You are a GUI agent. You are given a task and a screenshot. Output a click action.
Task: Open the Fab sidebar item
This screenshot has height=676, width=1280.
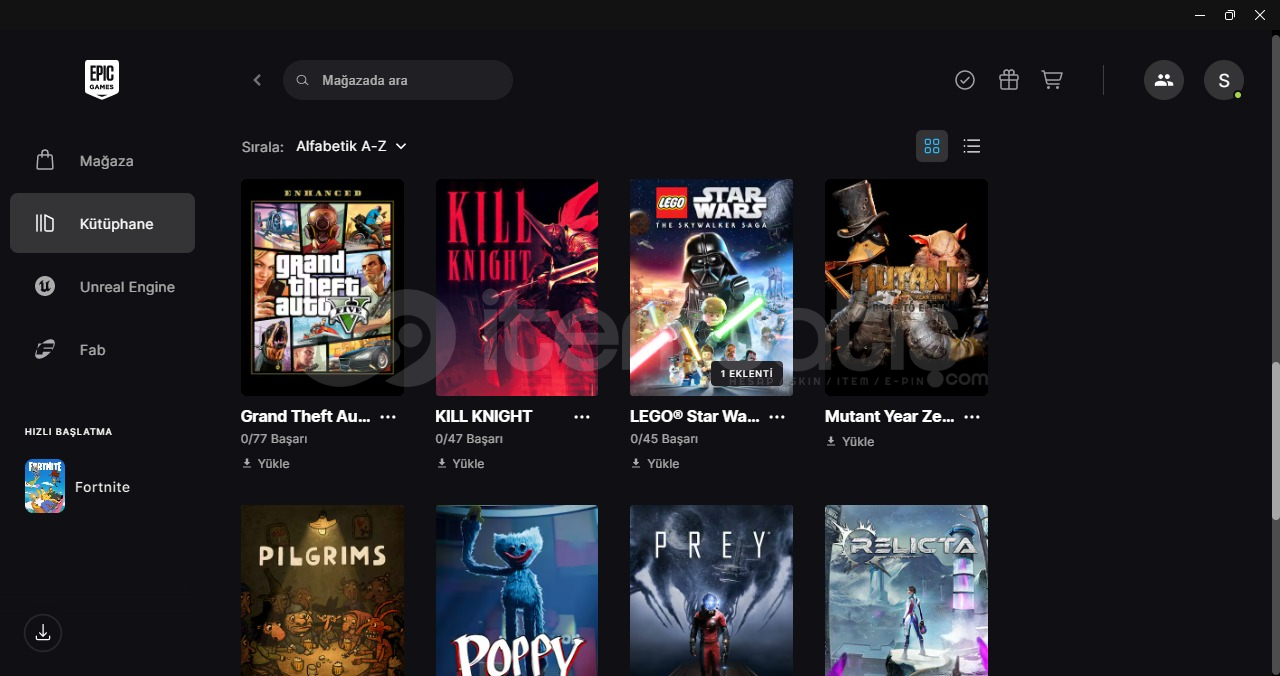[x=102, y=349]
